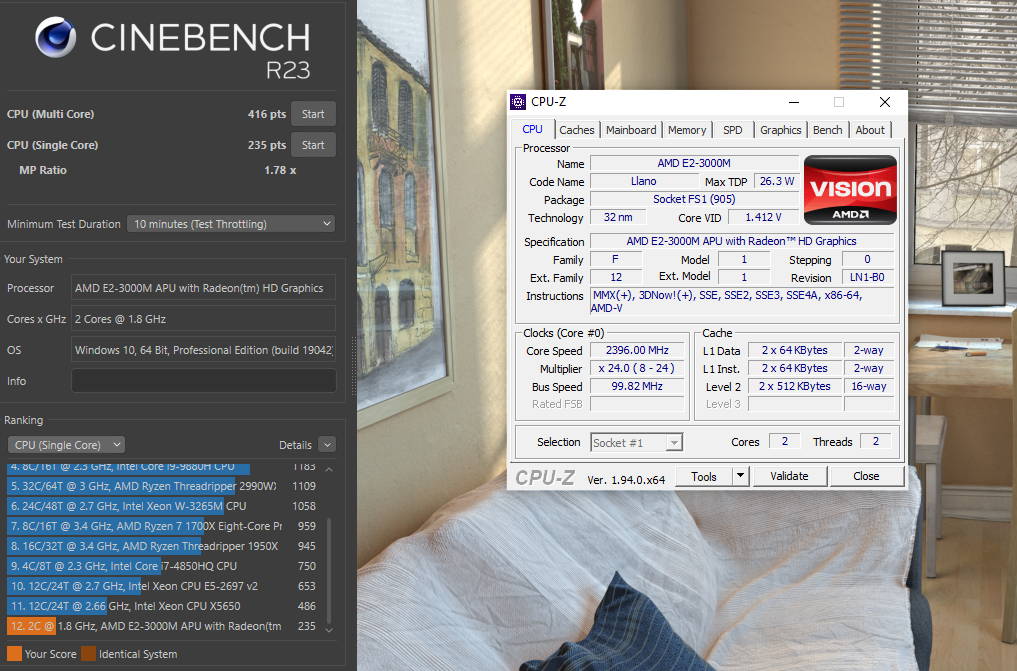Screen dimensions: 1017x671
Task: Click the orange Your Score legend swatch
Action: coord(14,653)
